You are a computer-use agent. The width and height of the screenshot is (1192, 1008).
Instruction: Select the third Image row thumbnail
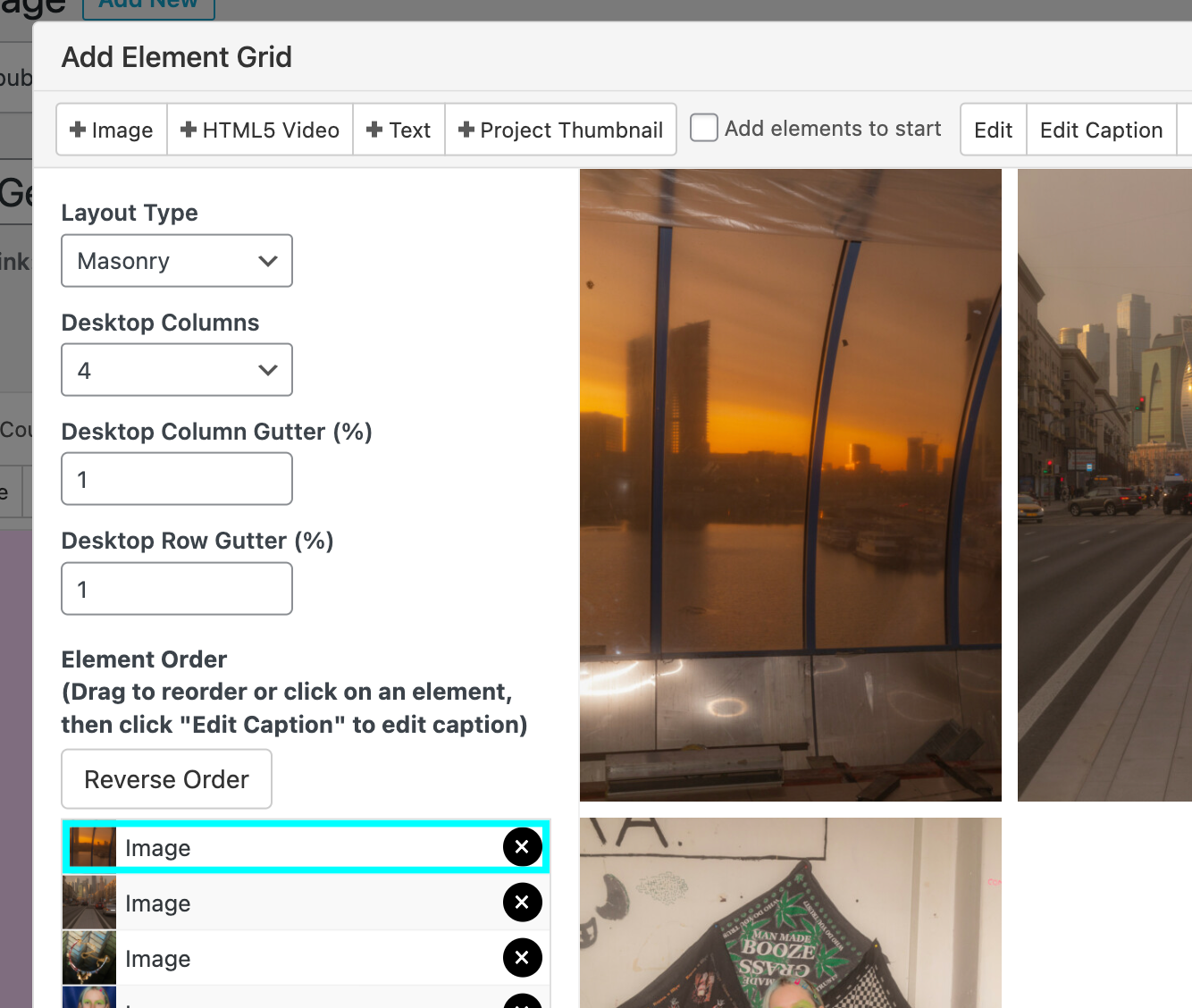pyautogui.click(x=89, y=958)
